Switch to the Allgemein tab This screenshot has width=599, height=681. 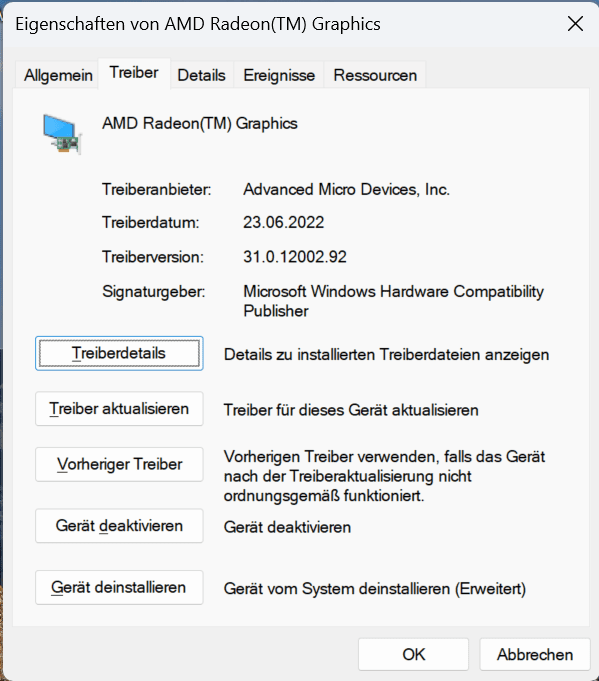58,75
